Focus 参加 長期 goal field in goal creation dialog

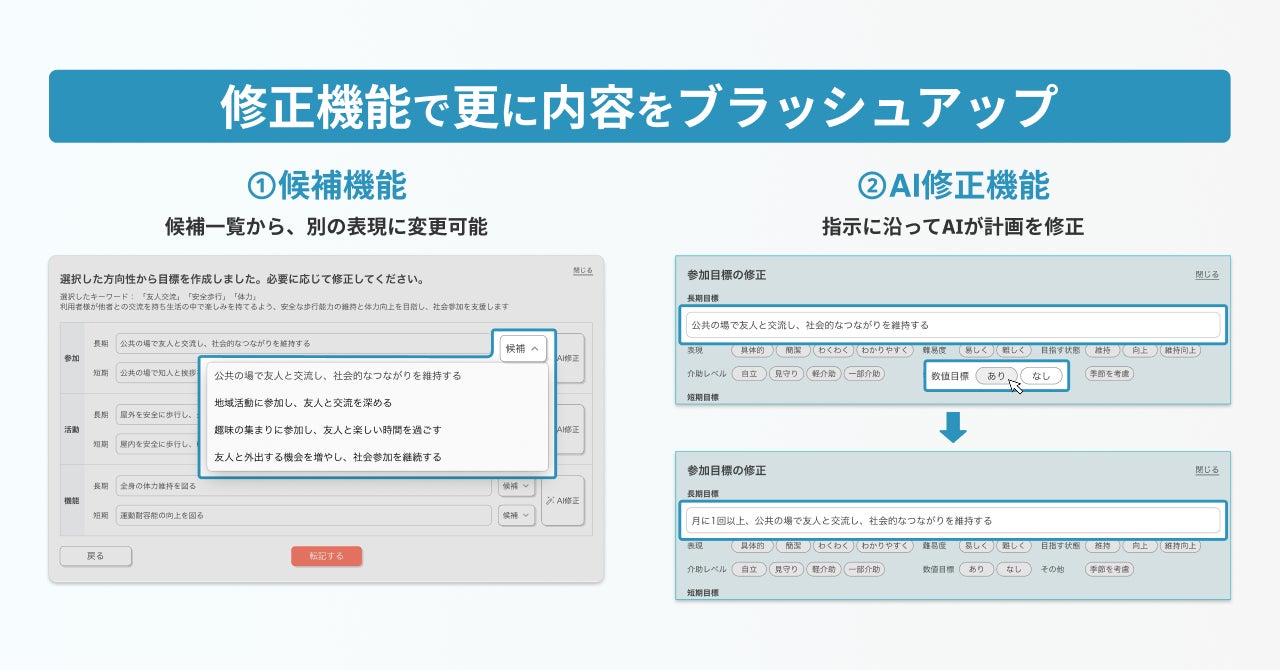pyautogui.click(x=304, y=343)
